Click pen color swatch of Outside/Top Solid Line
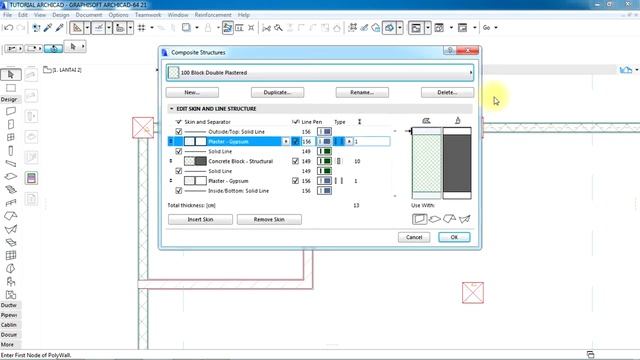640x360 pixels. point(324,132)
